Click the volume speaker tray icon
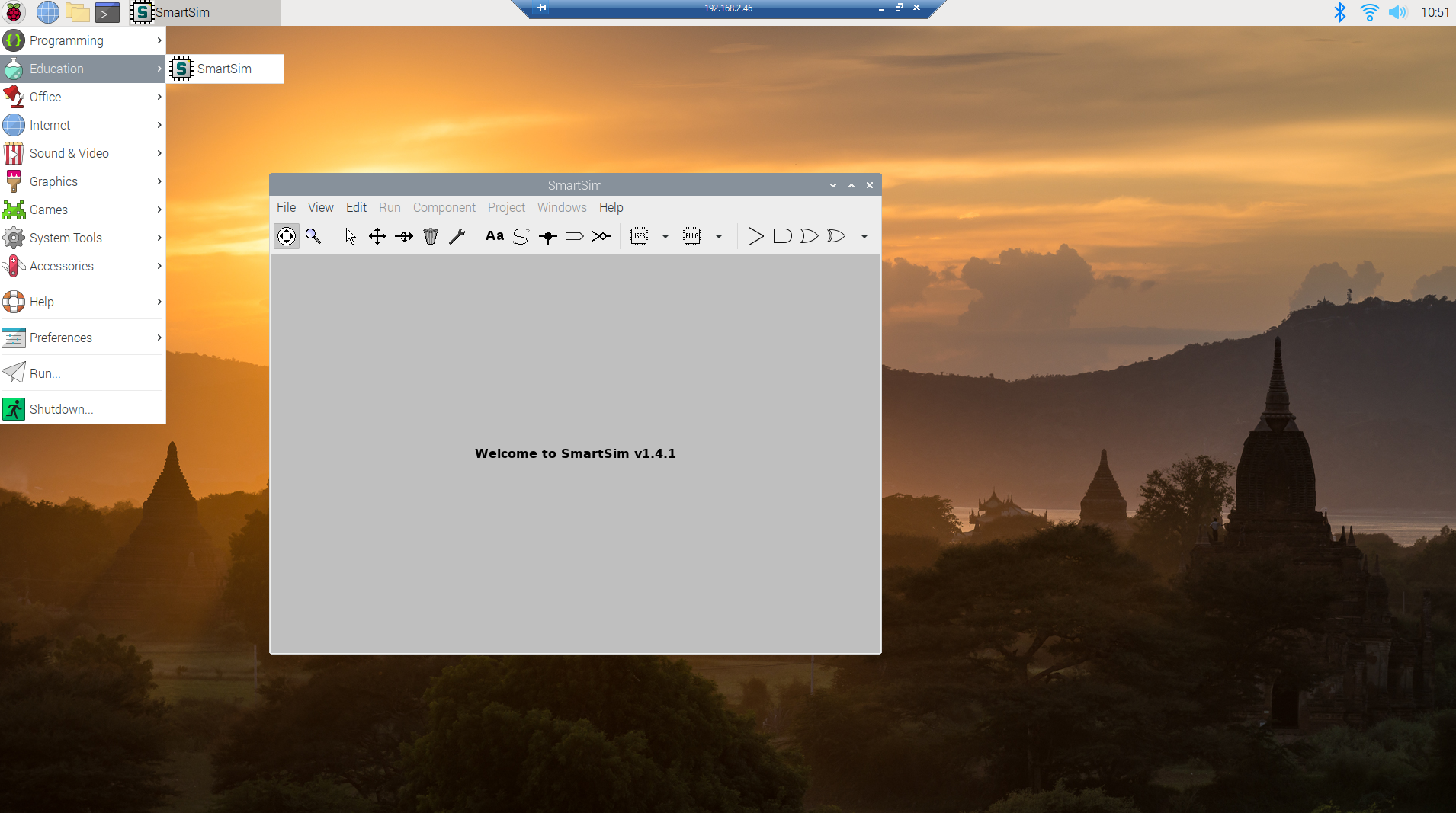This screenshot has height=813, width=1456. point(1397,12)
